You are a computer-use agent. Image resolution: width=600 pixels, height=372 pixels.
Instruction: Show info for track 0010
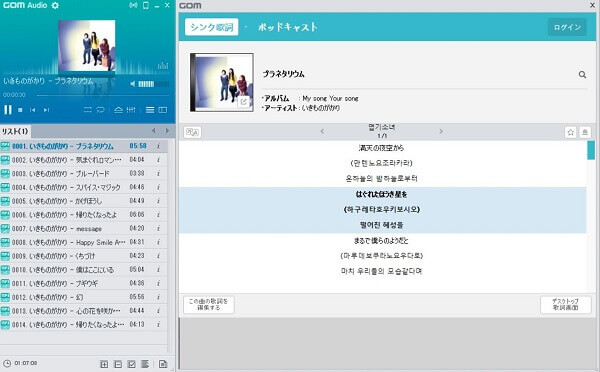pyautogui.click(x=158, y=269)
